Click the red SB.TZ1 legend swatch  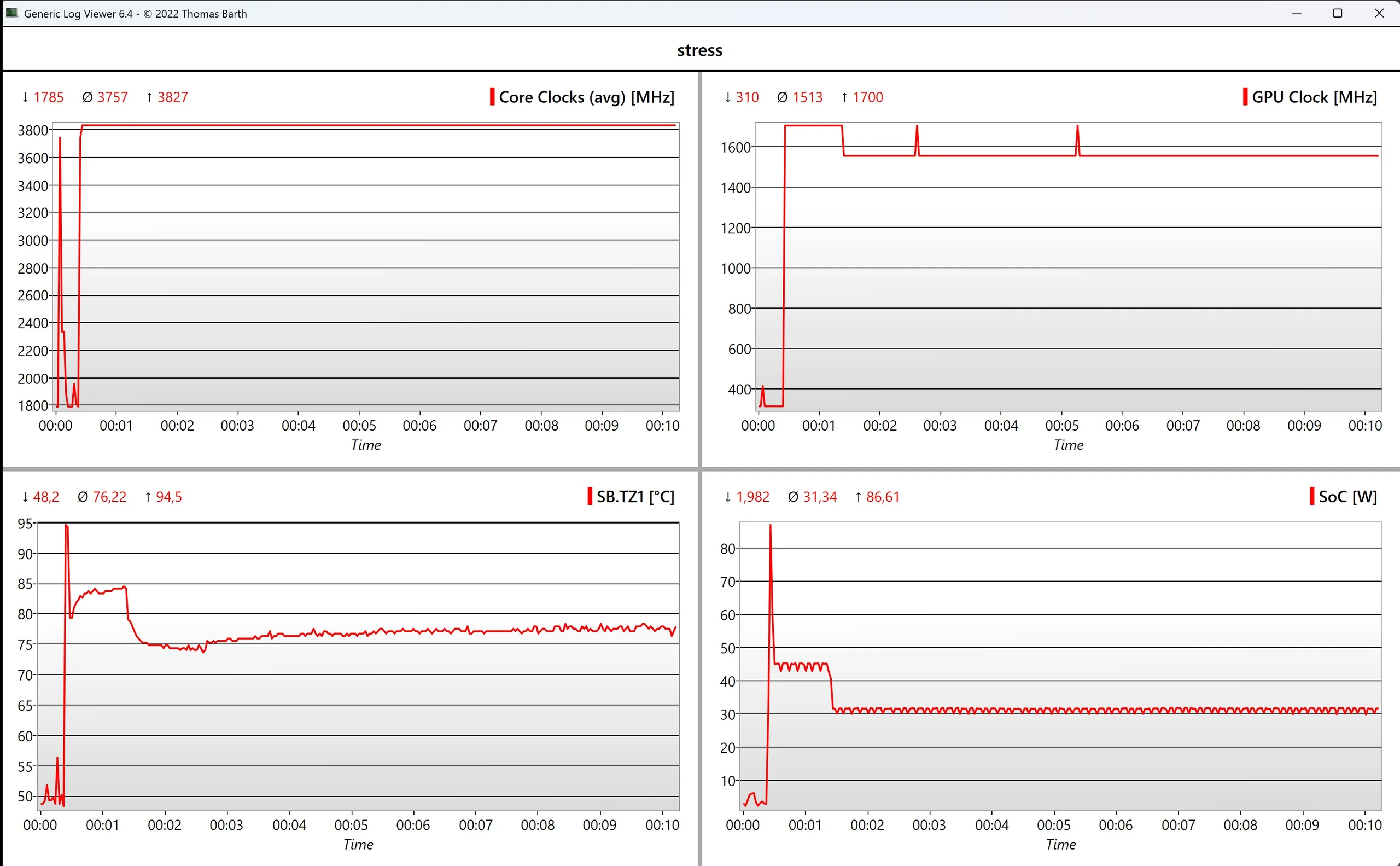[x=590, y=496]
